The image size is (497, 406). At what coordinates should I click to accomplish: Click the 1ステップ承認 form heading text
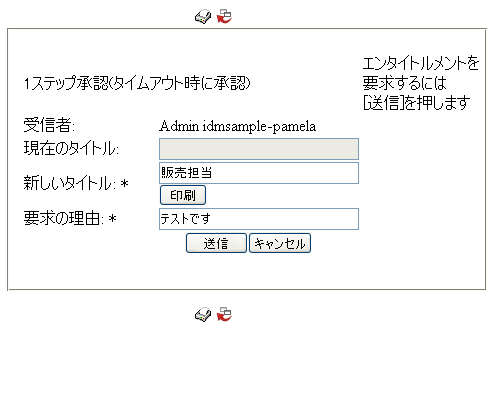coord(137,83)
